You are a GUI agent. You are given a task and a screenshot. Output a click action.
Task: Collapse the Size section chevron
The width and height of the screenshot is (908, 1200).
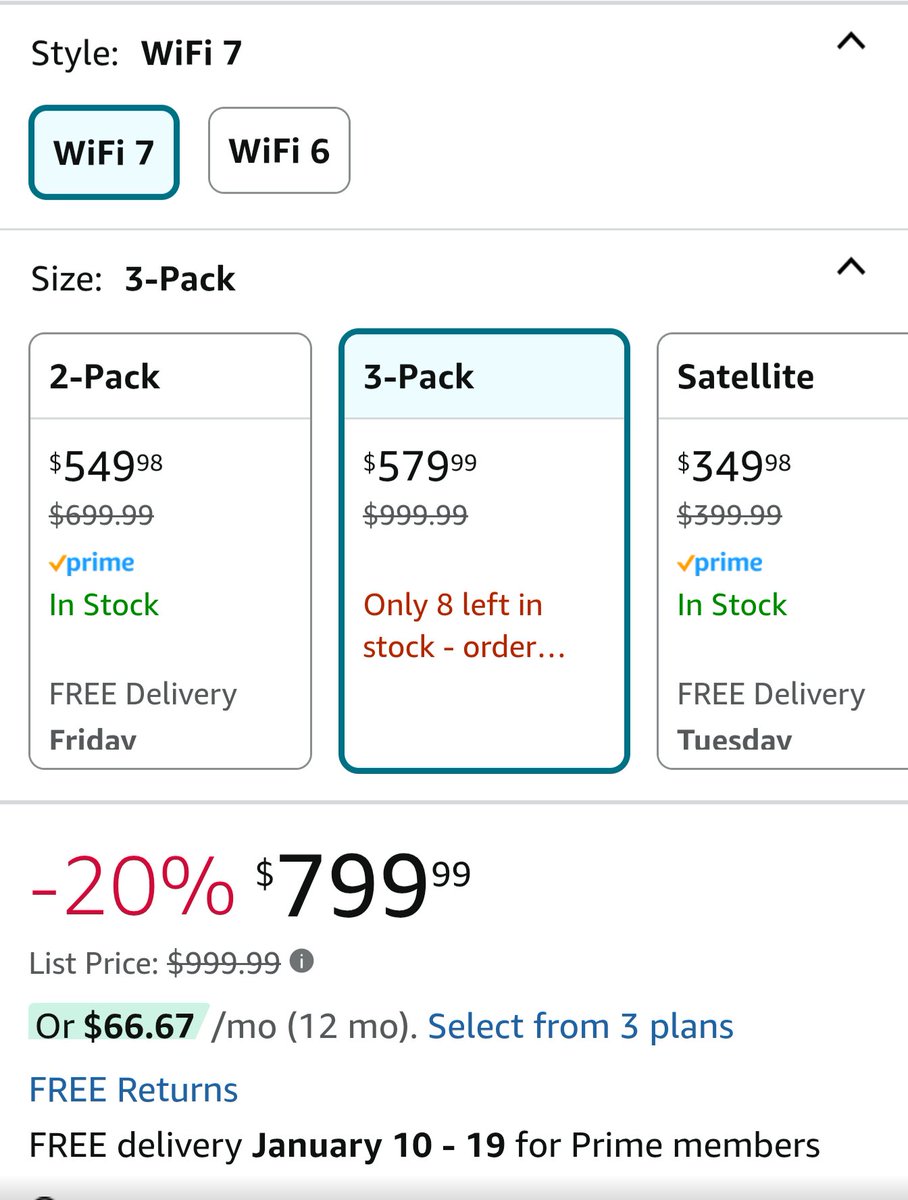[850, 267]
